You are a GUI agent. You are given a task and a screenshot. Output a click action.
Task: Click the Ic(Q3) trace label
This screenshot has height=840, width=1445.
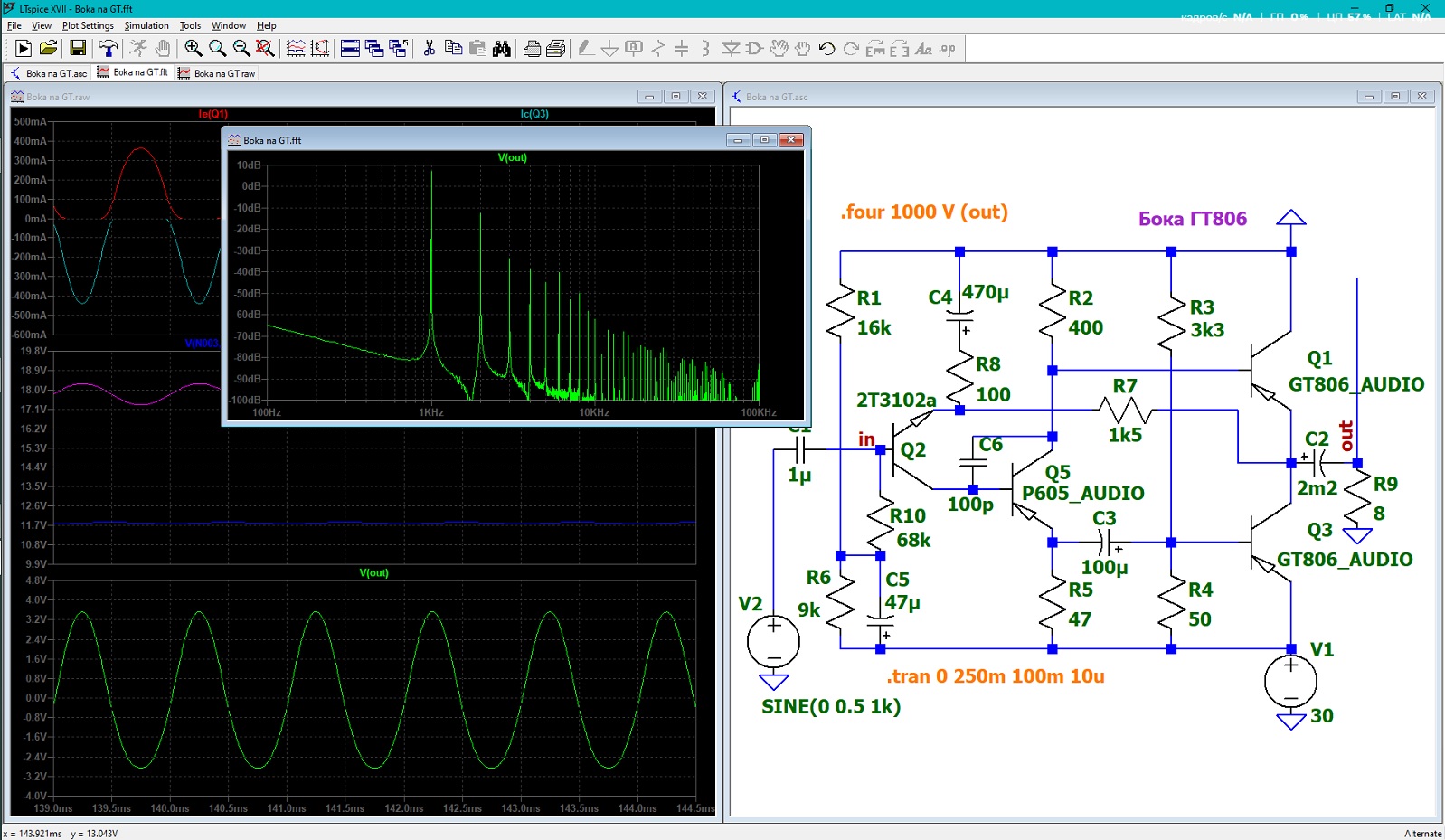click(534, 114)
